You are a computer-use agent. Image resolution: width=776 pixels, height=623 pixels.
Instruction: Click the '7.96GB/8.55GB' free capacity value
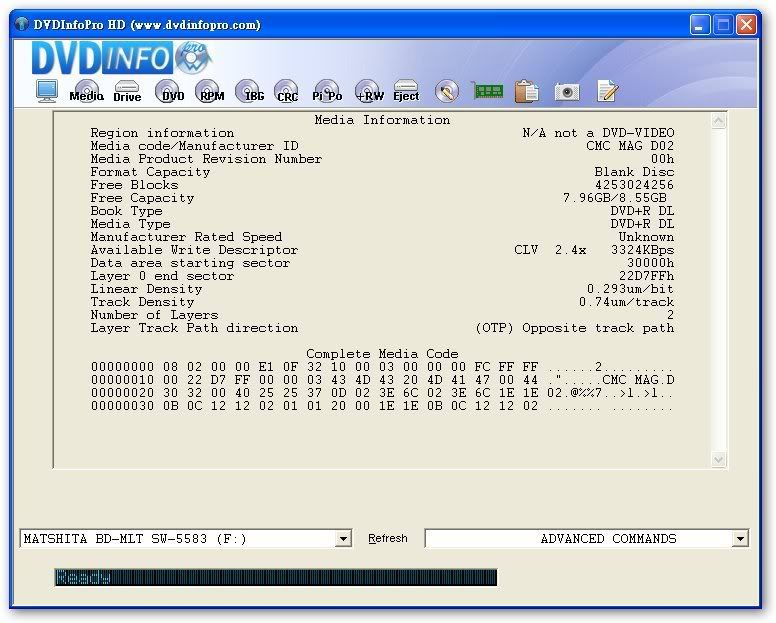[615, 198]
